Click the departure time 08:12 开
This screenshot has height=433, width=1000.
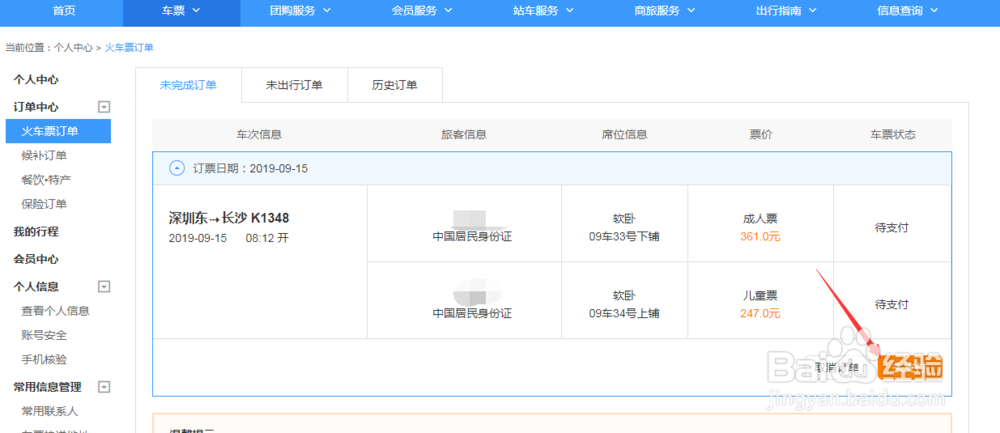tap(267, 239)
